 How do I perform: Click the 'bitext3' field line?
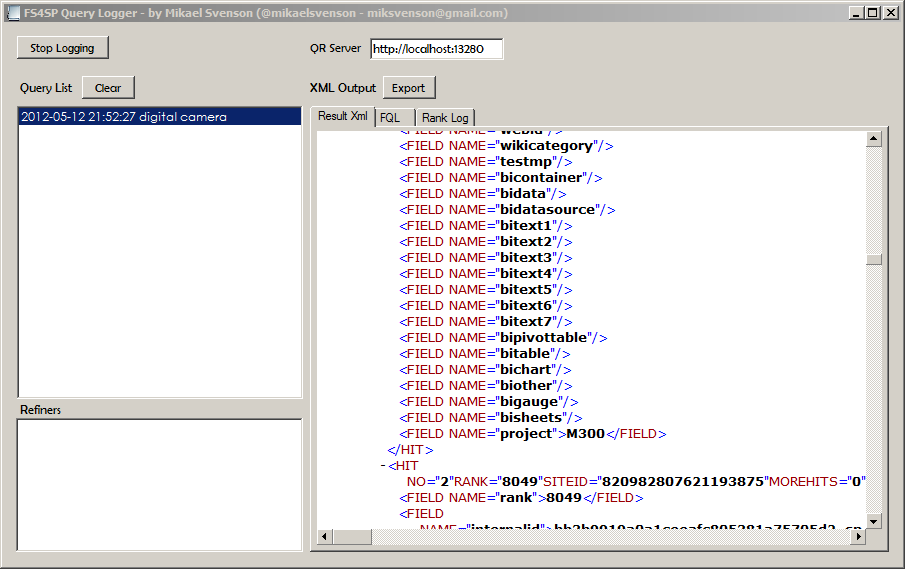pyautogui.click(x=486, y=258)
